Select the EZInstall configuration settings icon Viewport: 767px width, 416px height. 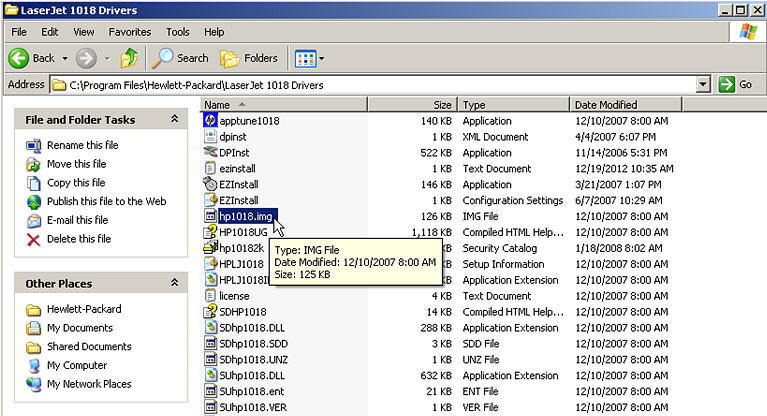210,200
